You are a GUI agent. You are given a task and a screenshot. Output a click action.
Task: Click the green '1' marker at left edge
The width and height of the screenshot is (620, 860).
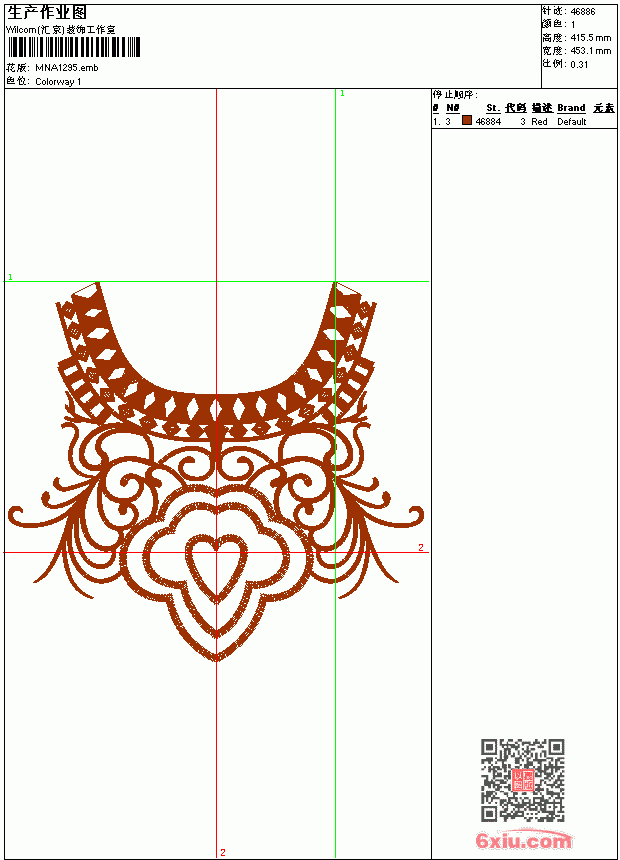click(x=10, y=278)
